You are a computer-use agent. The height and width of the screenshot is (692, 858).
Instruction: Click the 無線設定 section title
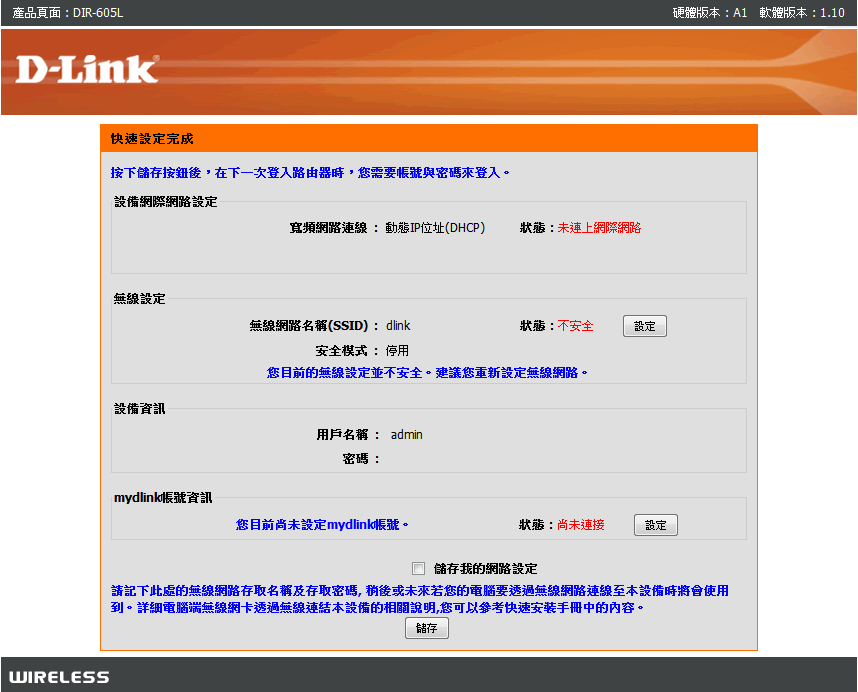click(x=140, y=299)
